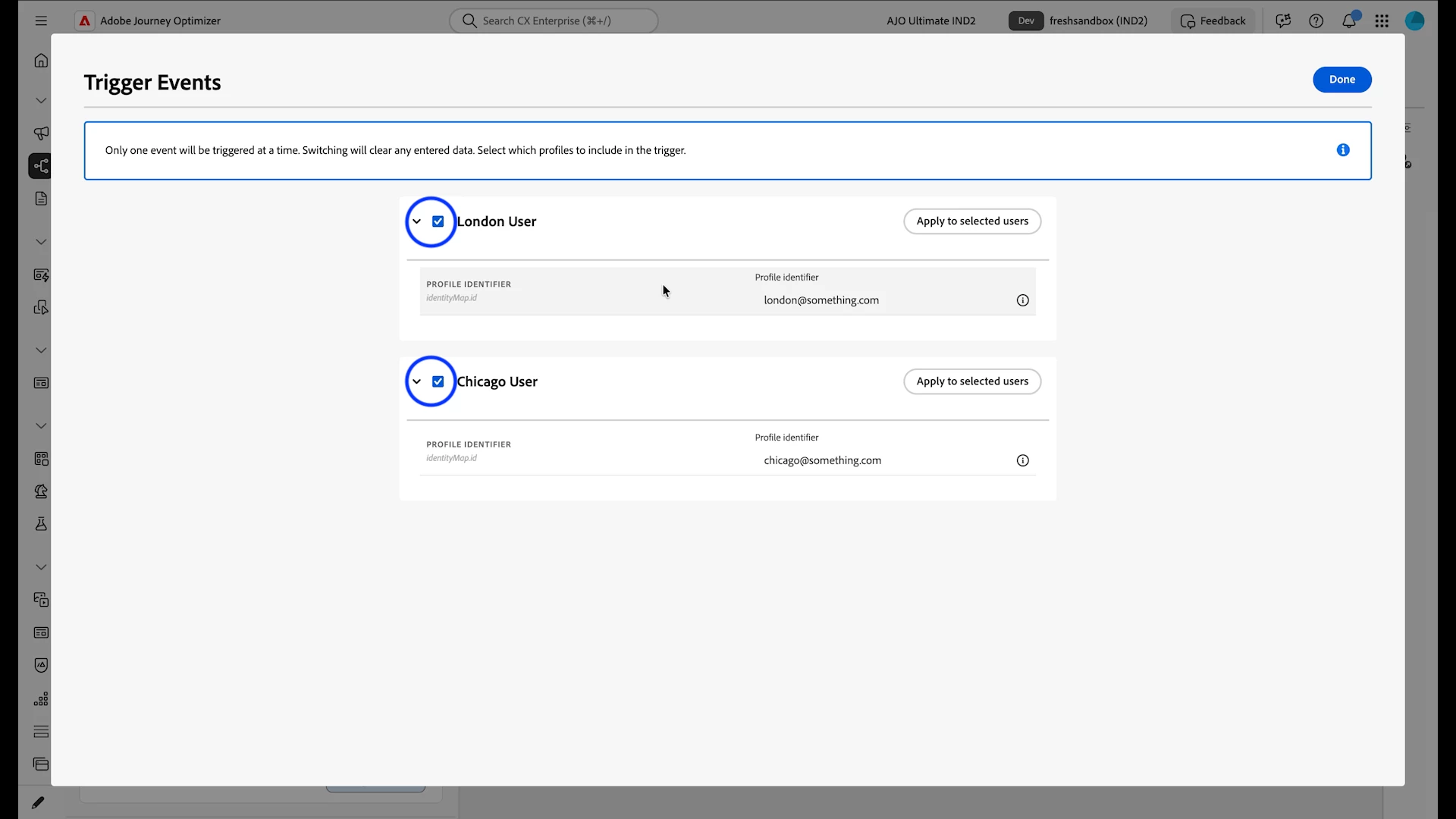Open the app switcher grid icon
Screen dimensions: 1456x819
coord(1382,21)
